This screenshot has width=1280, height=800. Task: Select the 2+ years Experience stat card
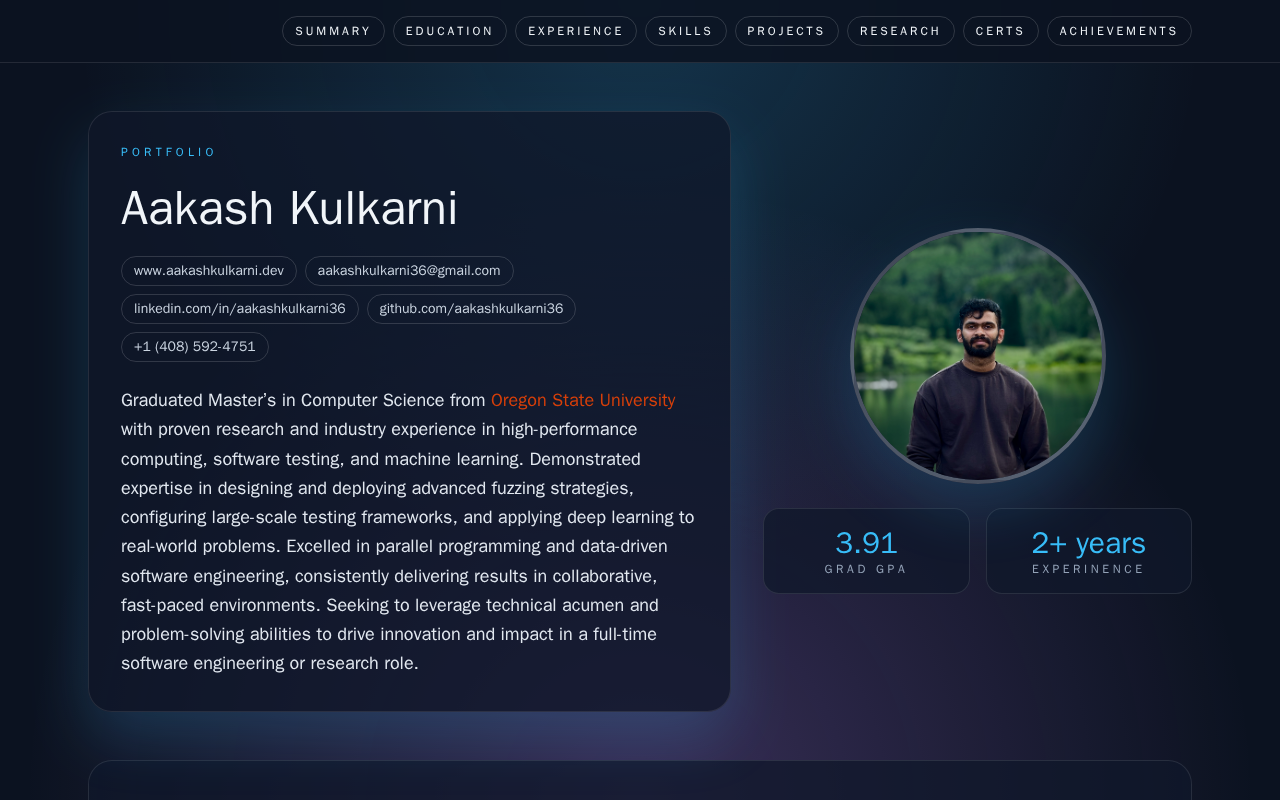(1089, 551)
